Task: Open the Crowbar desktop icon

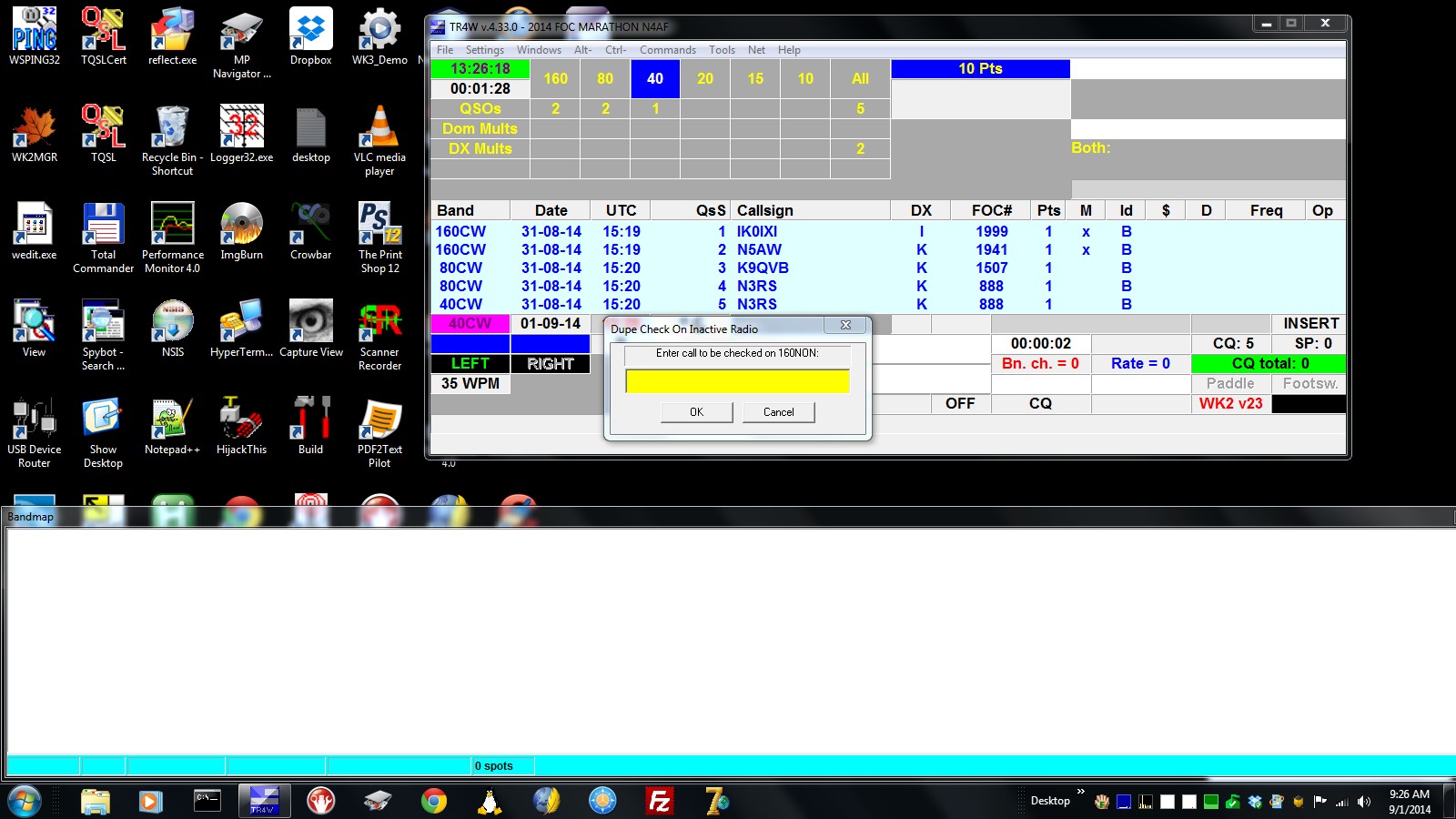Action: pos(311,231)
